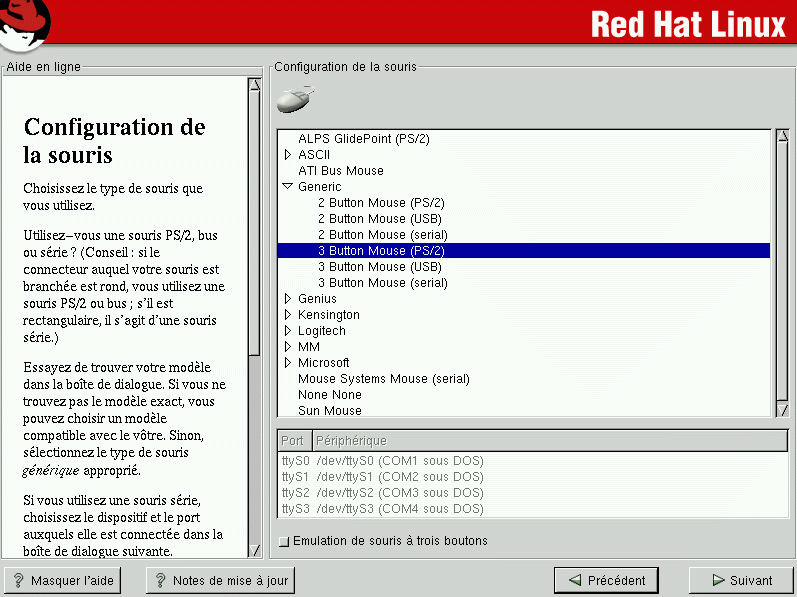
Task: Expand the ASCII mouse category
Action: (x=288, y=155)
